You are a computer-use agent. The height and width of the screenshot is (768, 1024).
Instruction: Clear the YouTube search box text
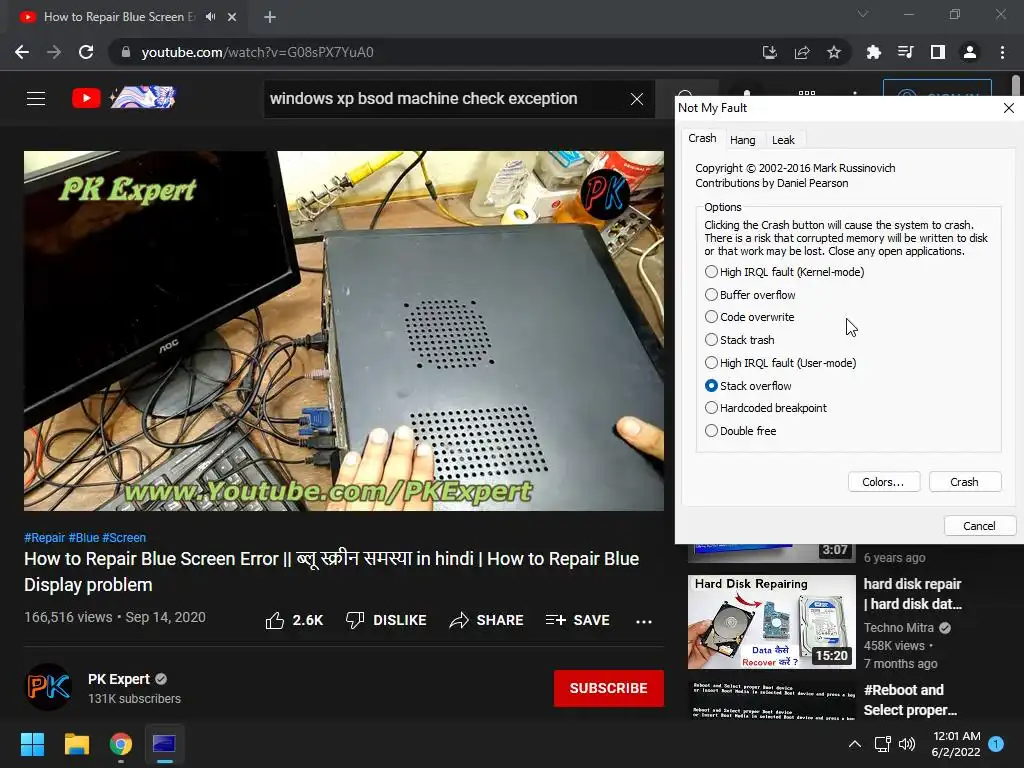637,99
